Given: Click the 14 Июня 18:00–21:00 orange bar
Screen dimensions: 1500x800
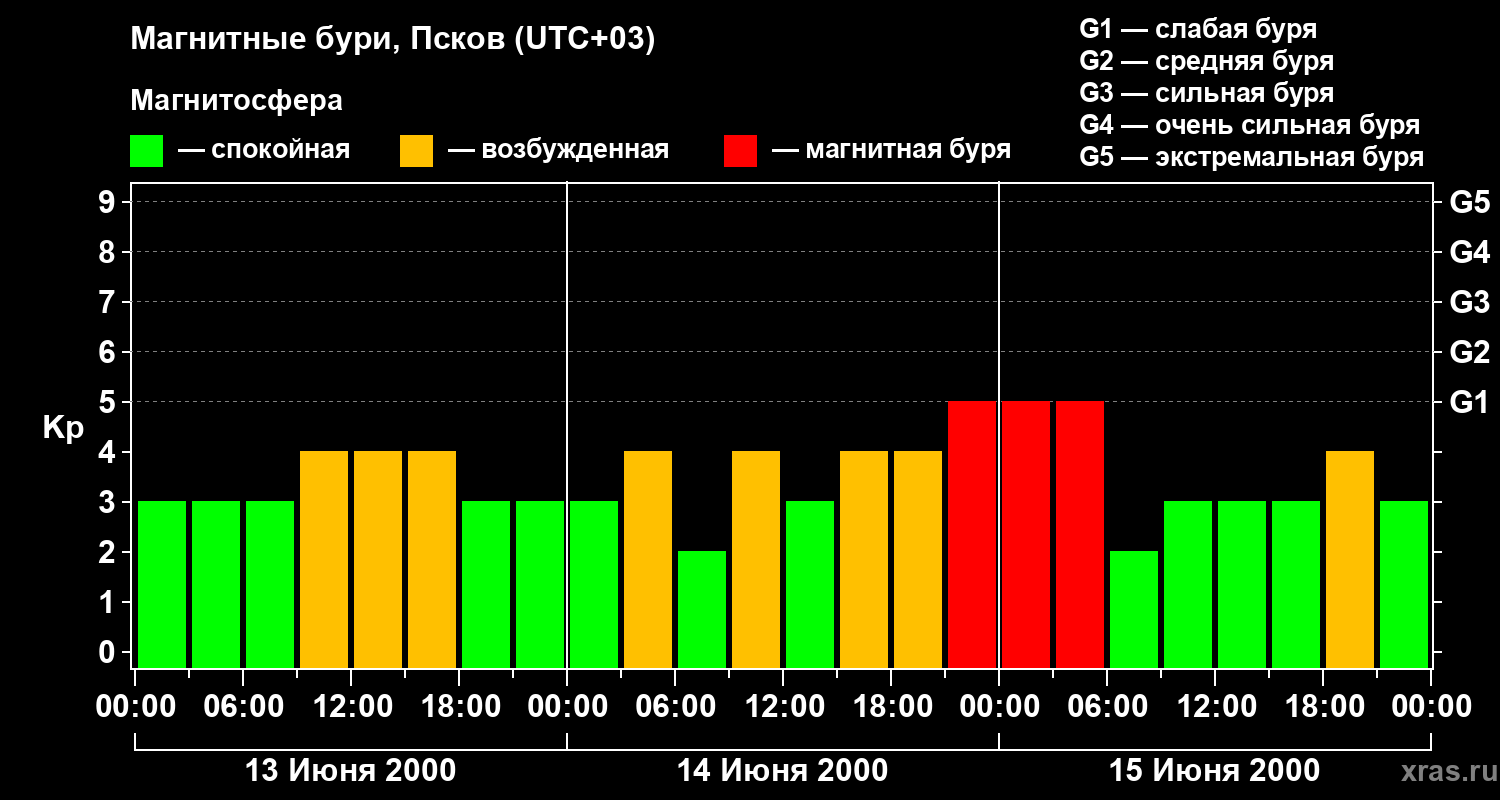Looking at the screenshot, I should (x=918, y=559).
